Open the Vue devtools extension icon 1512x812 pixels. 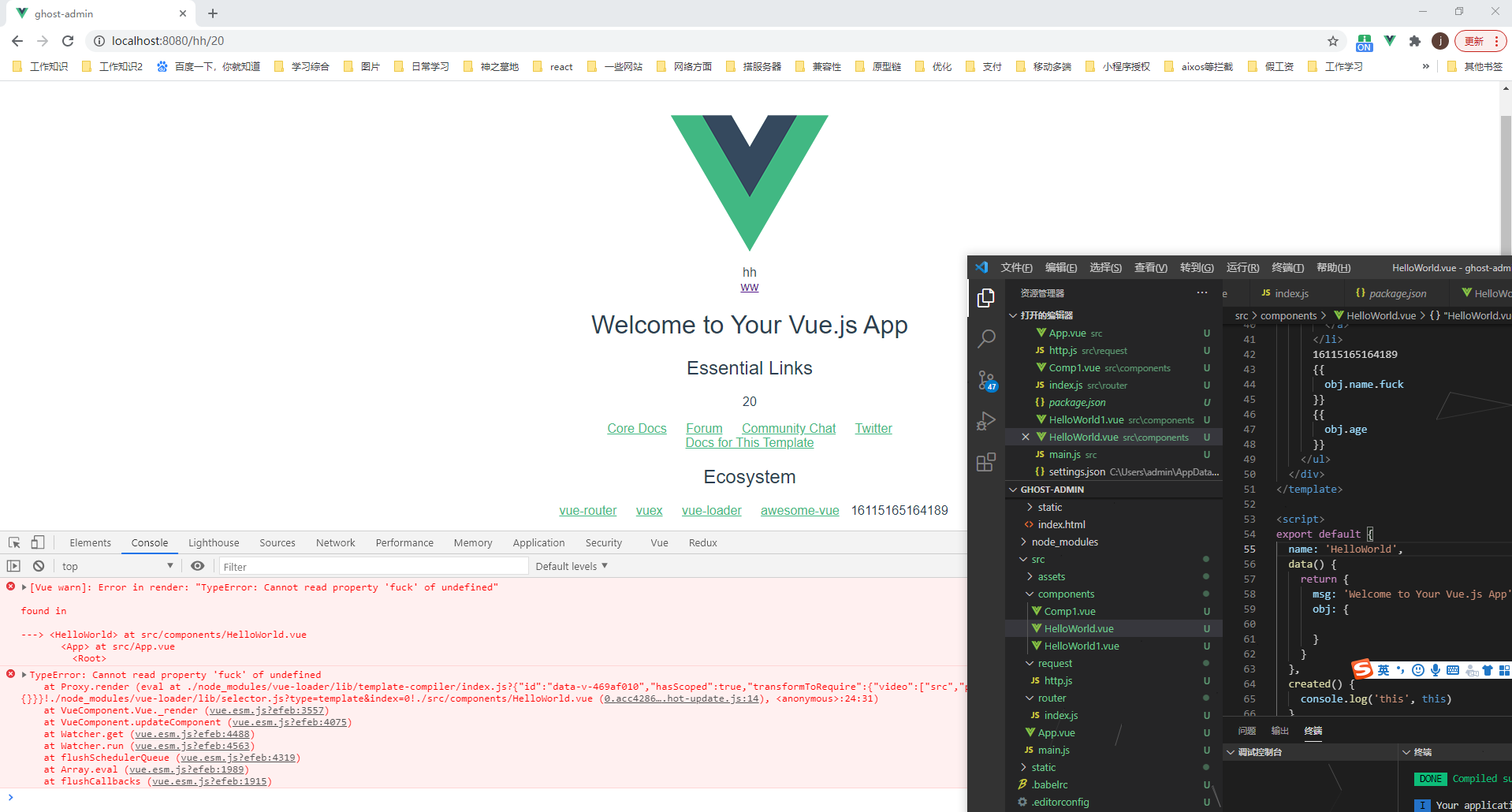1390,41
